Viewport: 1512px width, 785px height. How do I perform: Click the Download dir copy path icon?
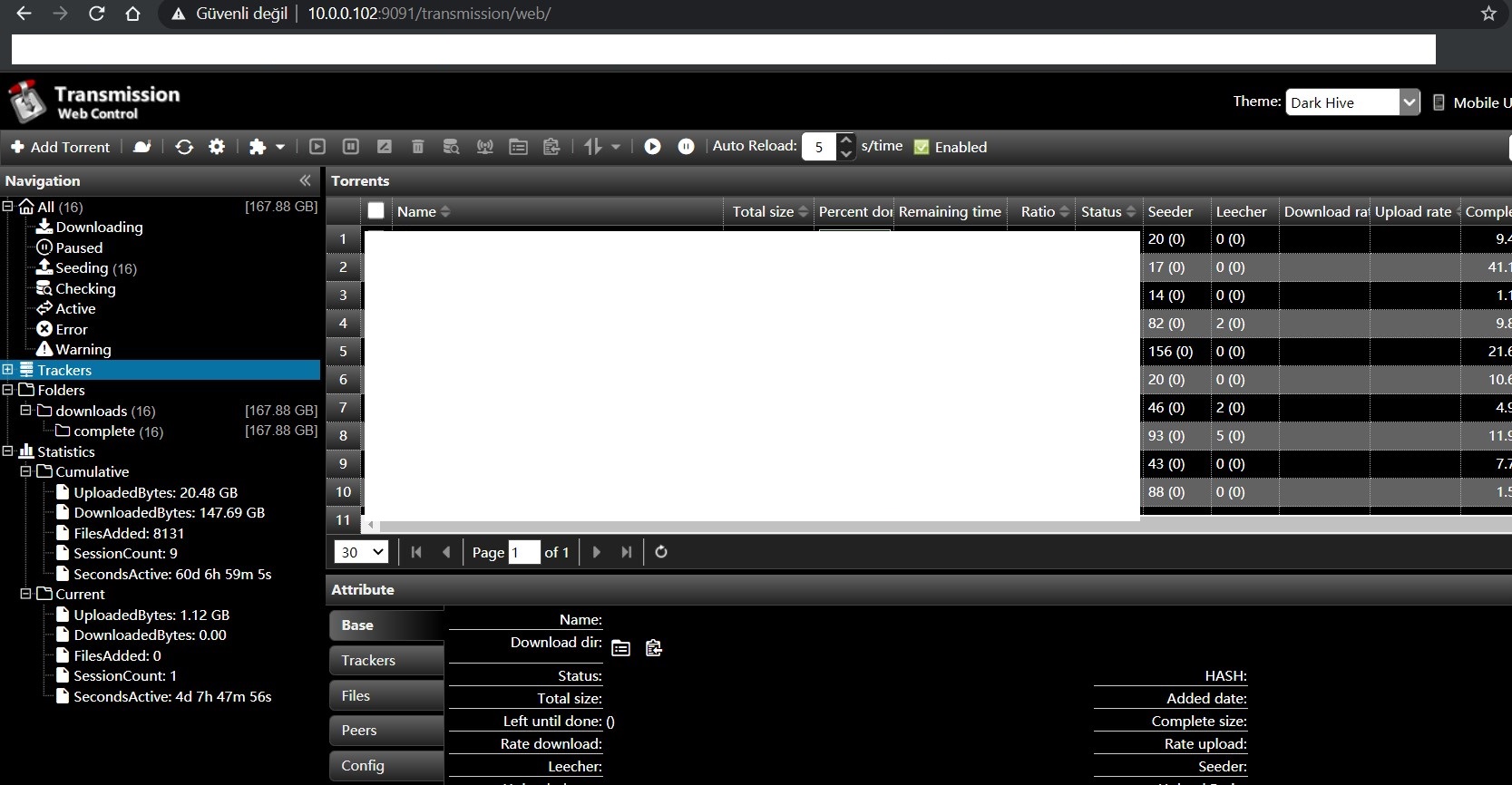654,648
